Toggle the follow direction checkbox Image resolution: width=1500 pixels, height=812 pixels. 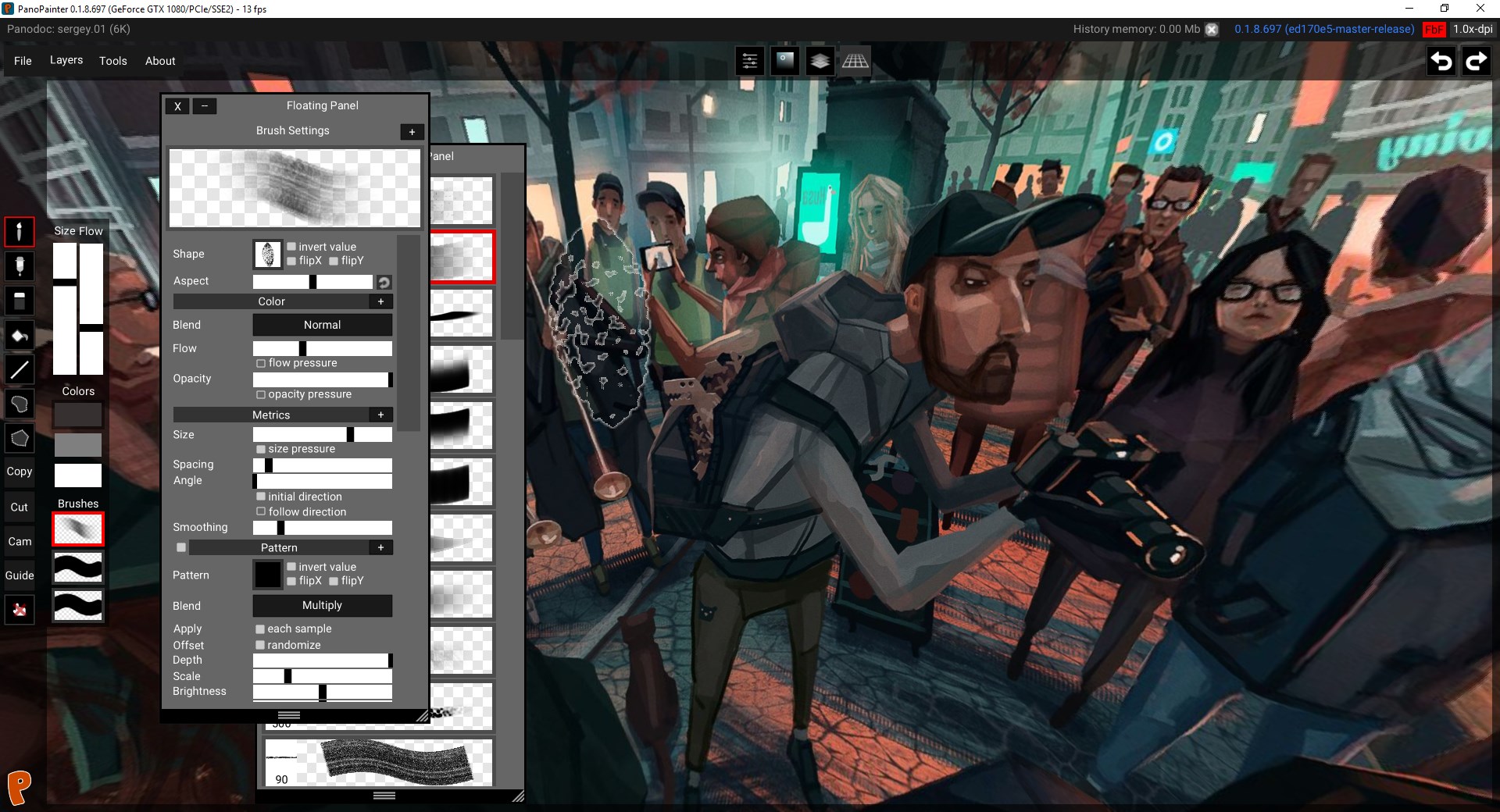[x=261, y=511]
